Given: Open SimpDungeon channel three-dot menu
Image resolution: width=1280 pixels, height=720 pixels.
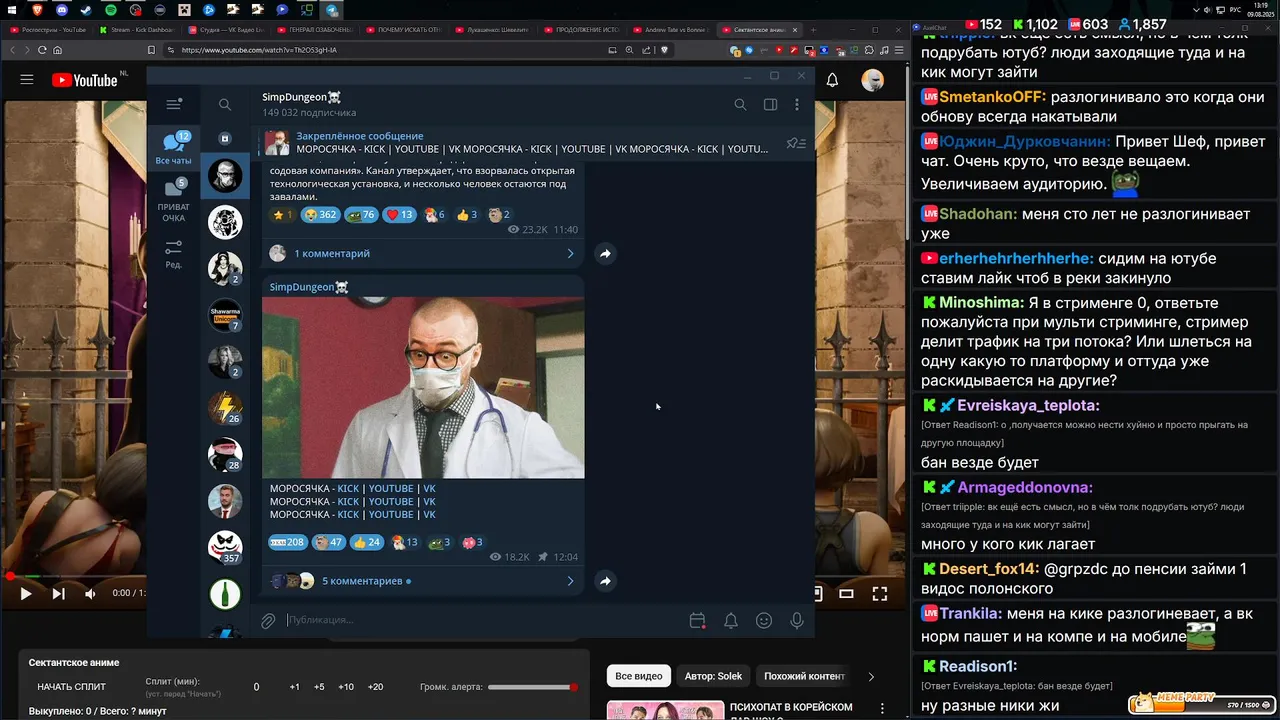Looking at the screenshot, I should tap(797, 104).
